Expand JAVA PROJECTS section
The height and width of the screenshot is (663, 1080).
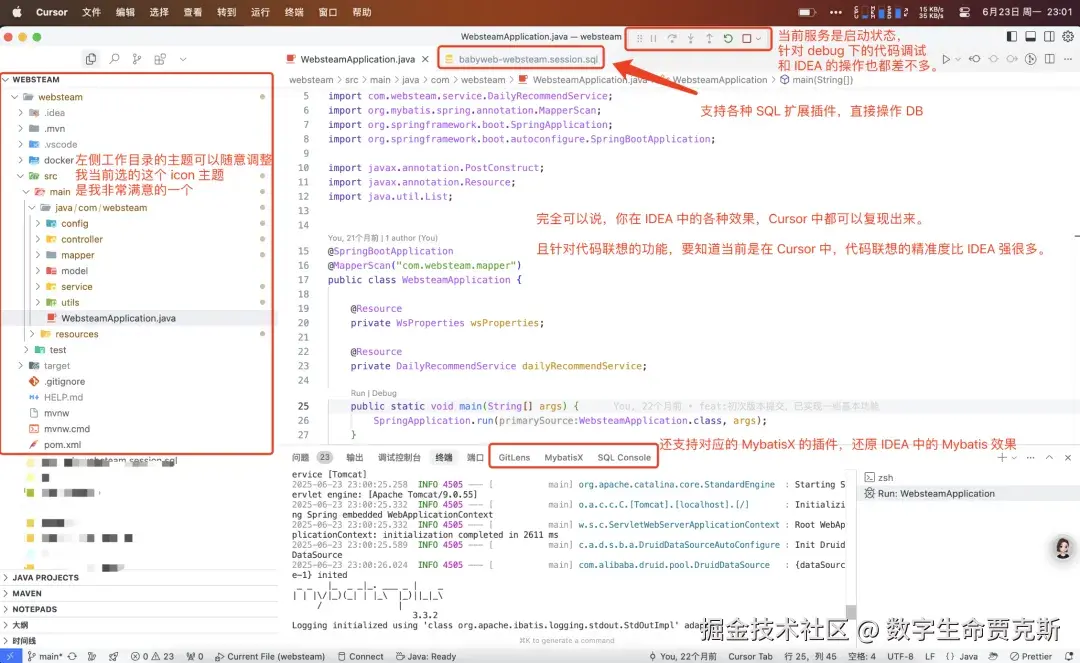(45, 578)
